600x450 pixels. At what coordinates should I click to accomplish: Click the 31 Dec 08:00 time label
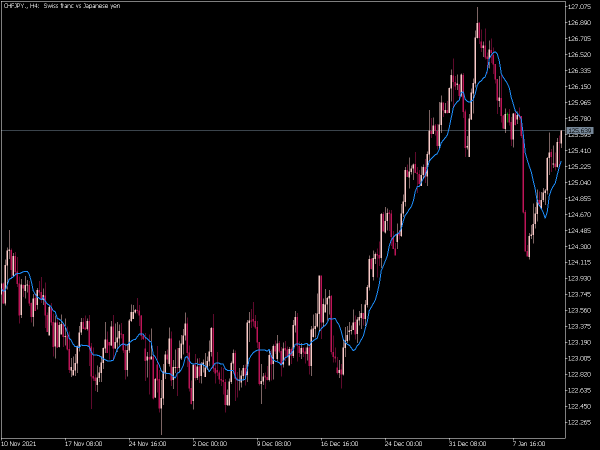click(x=467, y=444)
